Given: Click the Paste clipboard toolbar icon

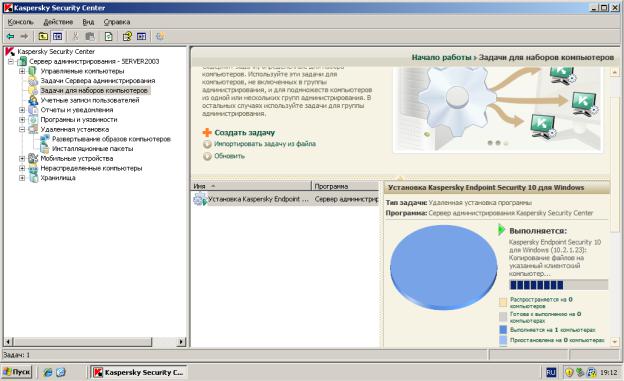Looking at the screenshot, I should [90, 36].
